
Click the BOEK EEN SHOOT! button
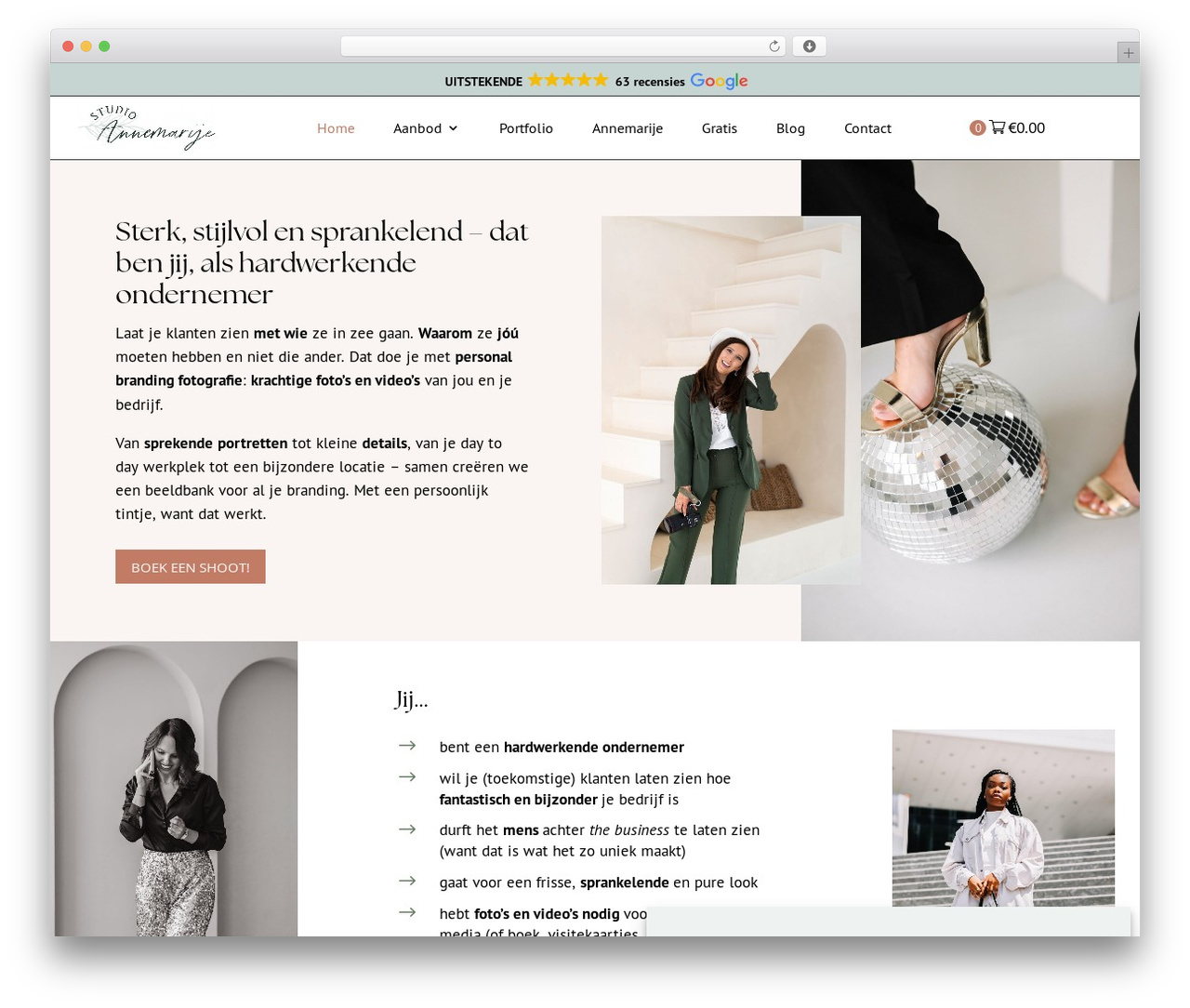coord(191,567)
